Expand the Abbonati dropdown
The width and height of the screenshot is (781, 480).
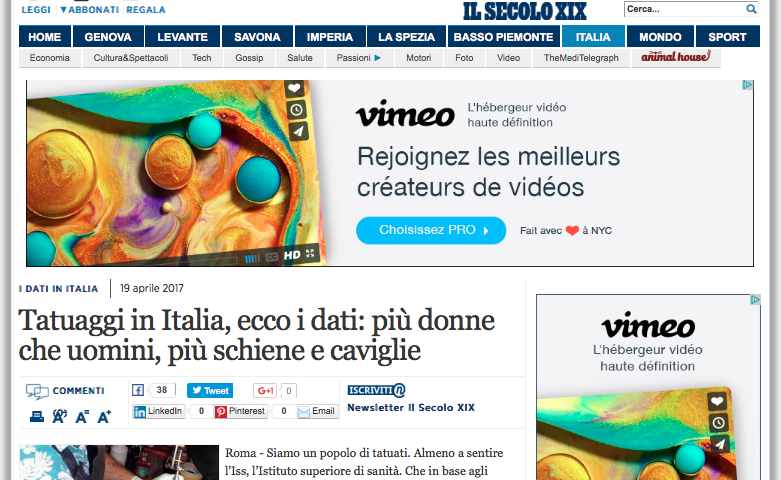[89, 9]
